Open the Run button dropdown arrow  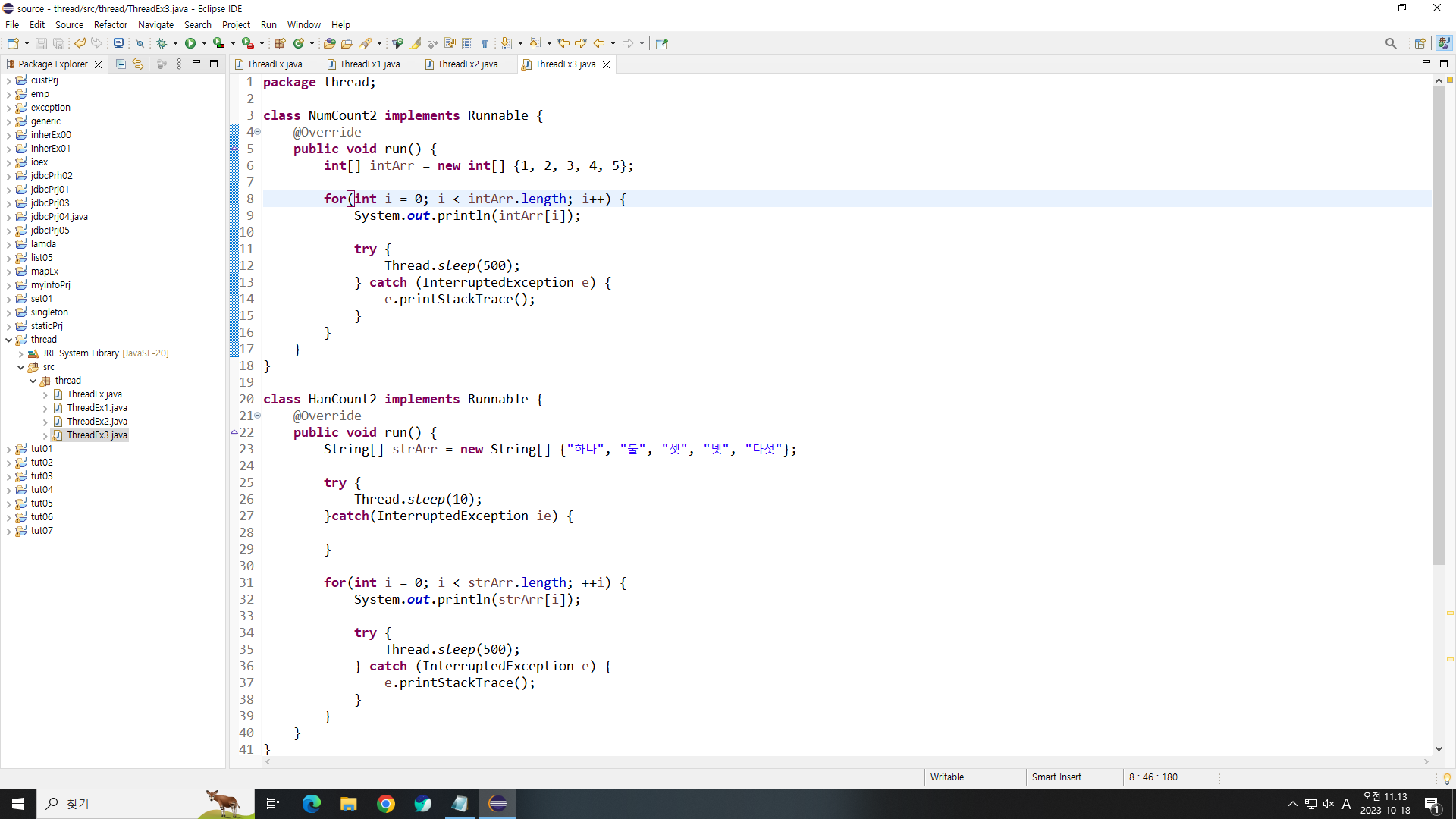(204, 43)
